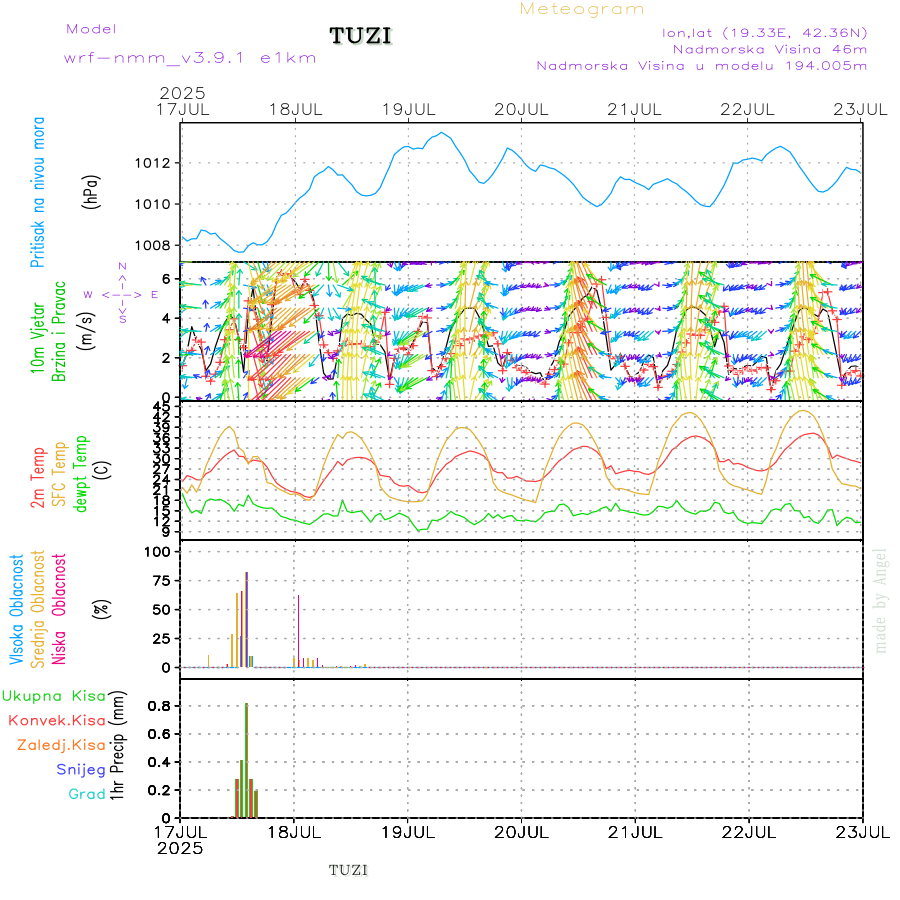Select the cyan 'Grad' legend label
Image resolution: width=900 pixels, height=900 pixels.
[87, 794]
